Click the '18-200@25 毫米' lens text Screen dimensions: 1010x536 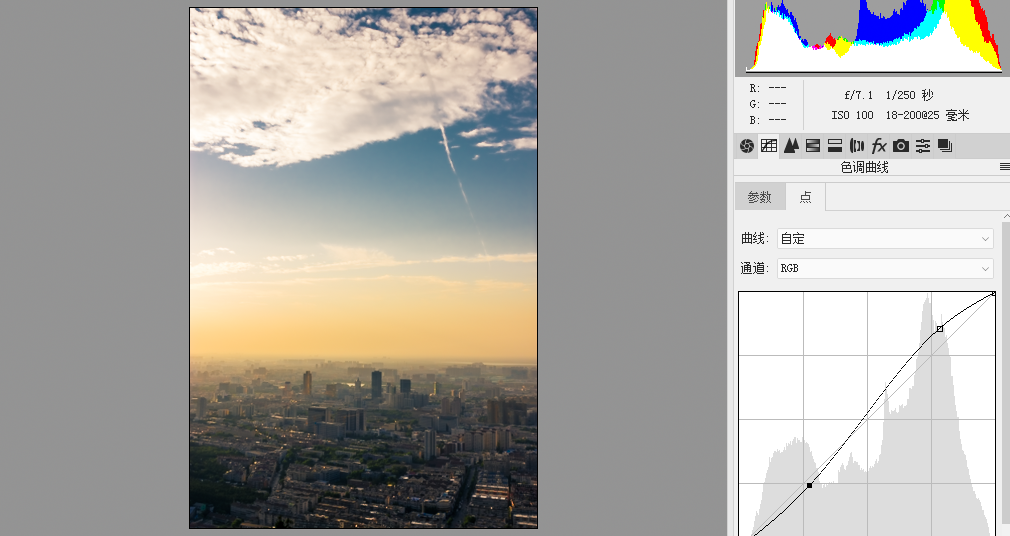click(x=928, y=115)
